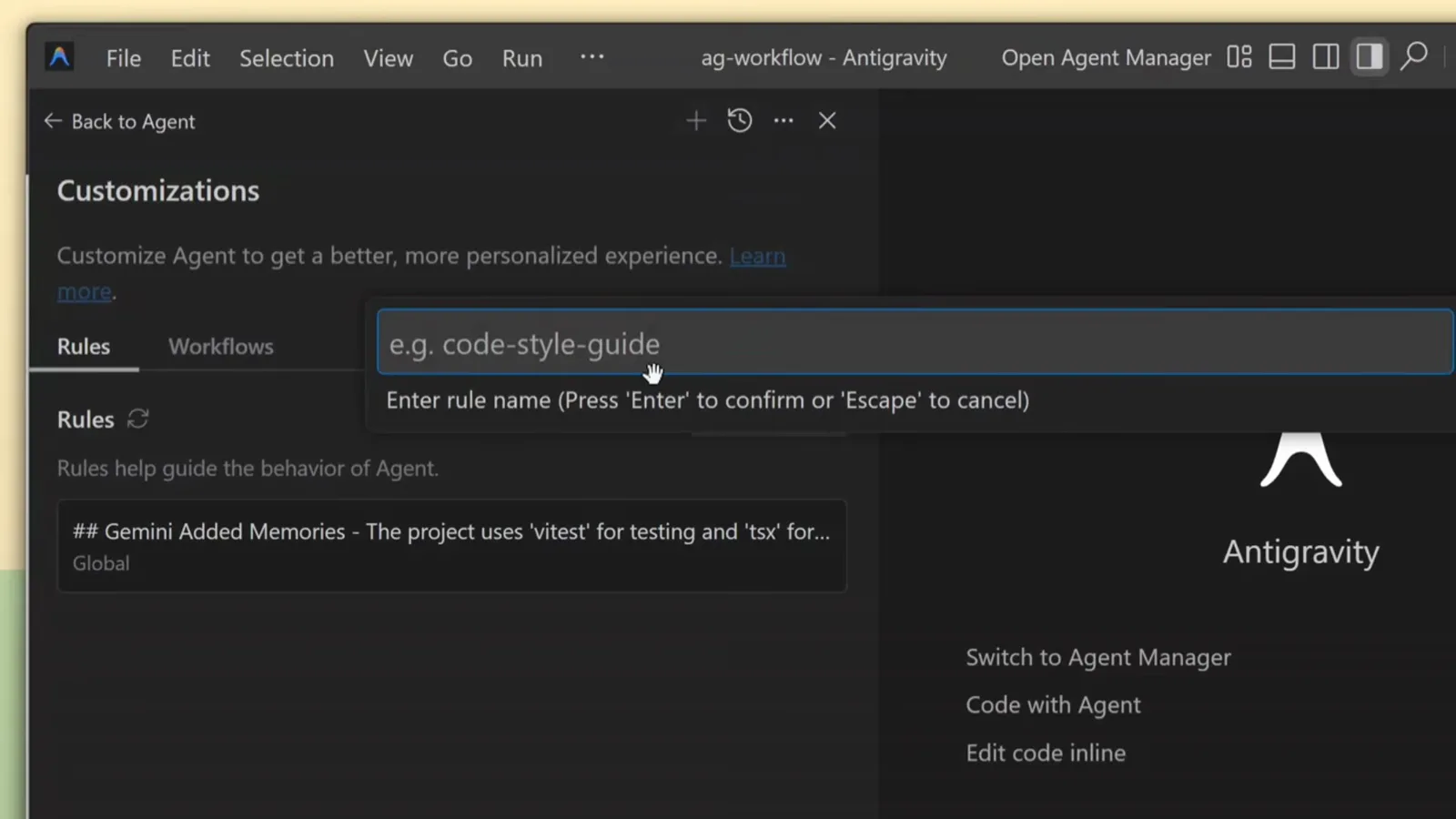
Task: Open the Run menu
Action: tap(522, 58)
